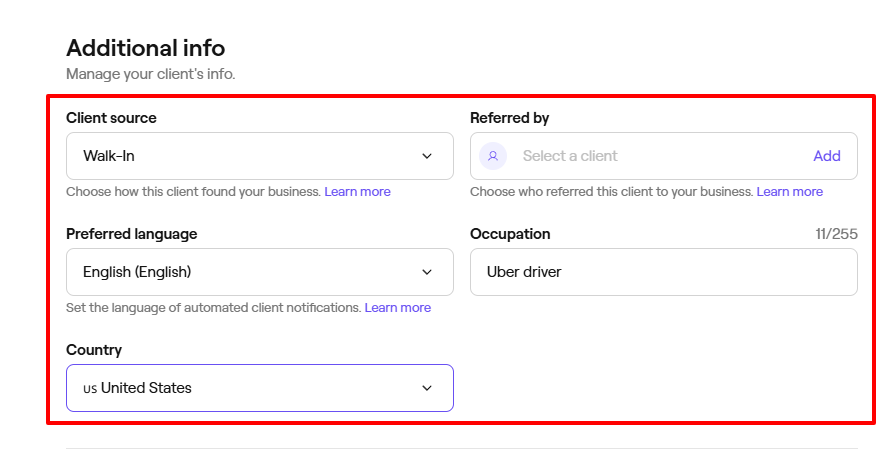Click the Client source label

pos(111,118)
